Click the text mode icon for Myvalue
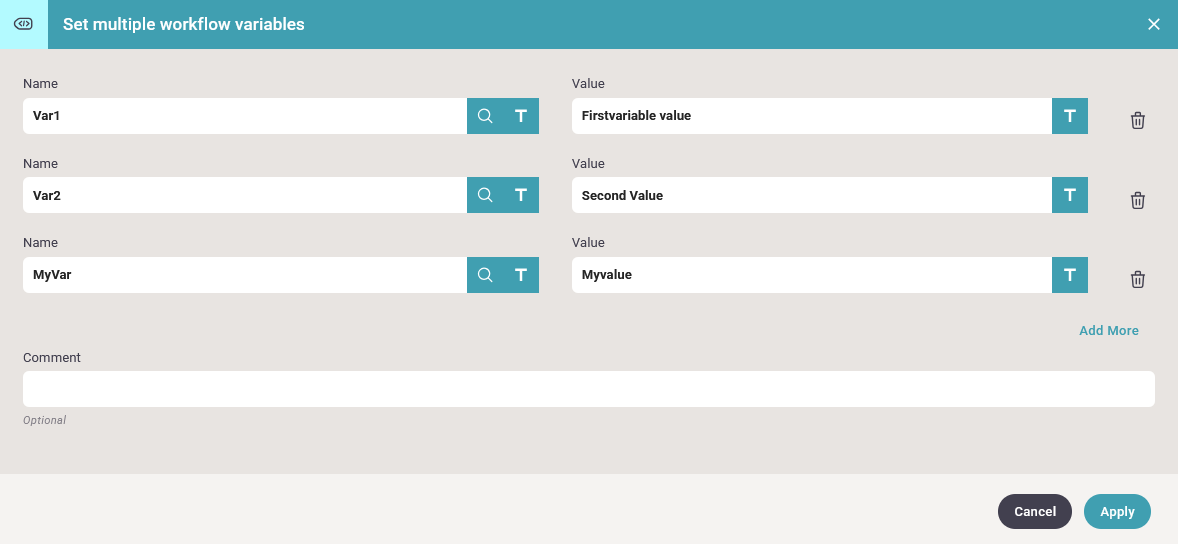The height and width of the screenshot is (544, 1178). 1069,275
